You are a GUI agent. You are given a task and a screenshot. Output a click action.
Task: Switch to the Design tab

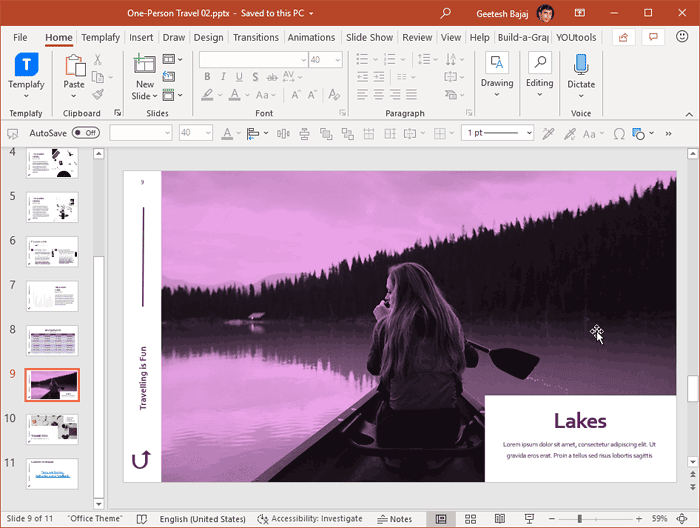[x=208, y=37]
